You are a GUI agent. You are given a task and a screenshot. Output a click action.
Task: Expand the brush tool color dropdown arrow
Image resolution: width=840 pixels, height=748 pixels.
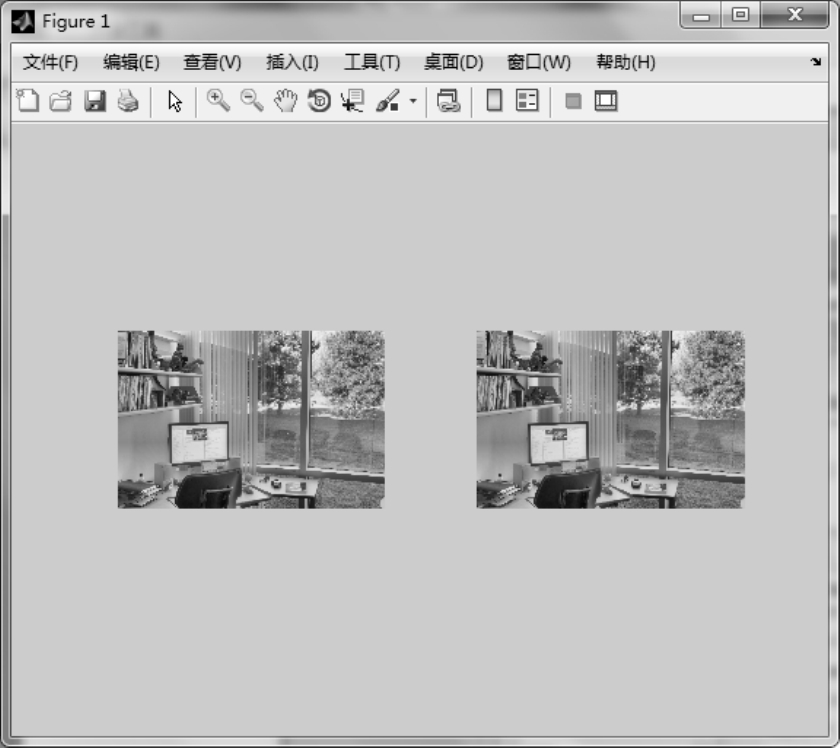[413, 100]
